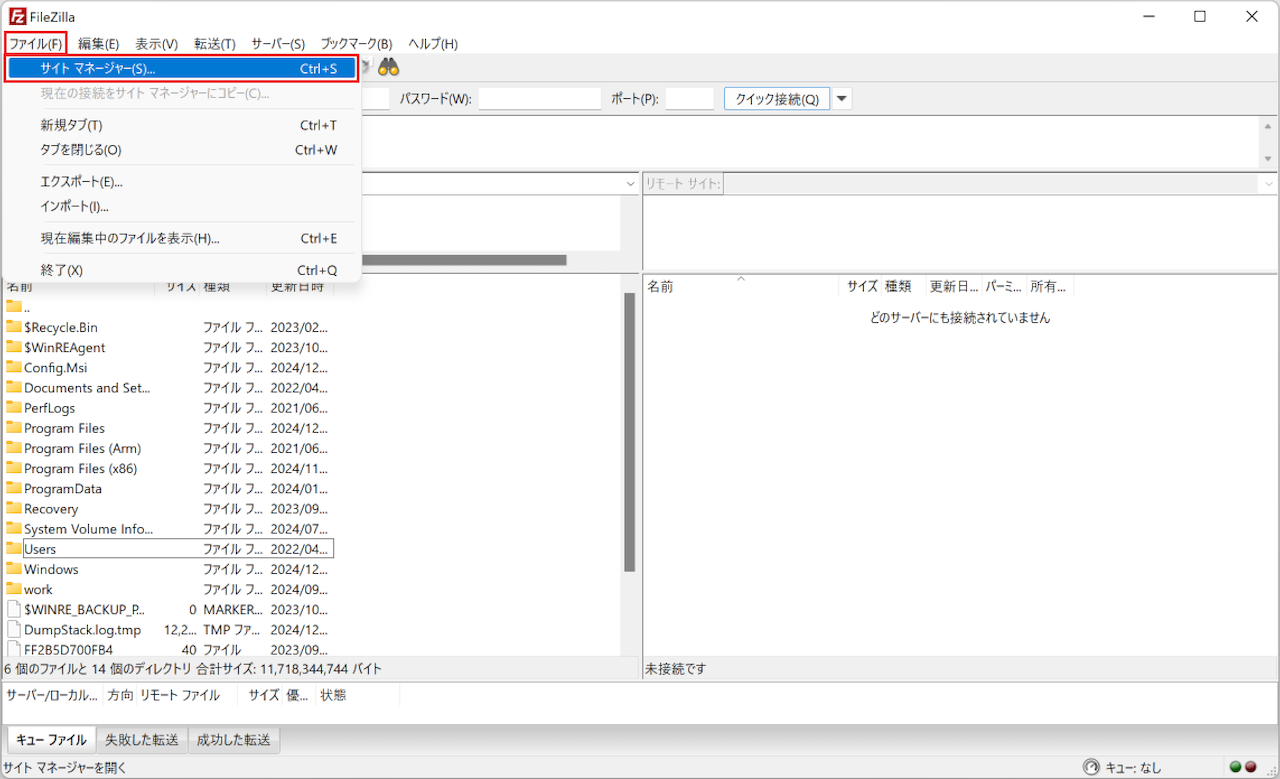Viewport: 1280px width, 779px height.
Task: Switch to the 成功した転送 tab
Action: tap(234, 740)
